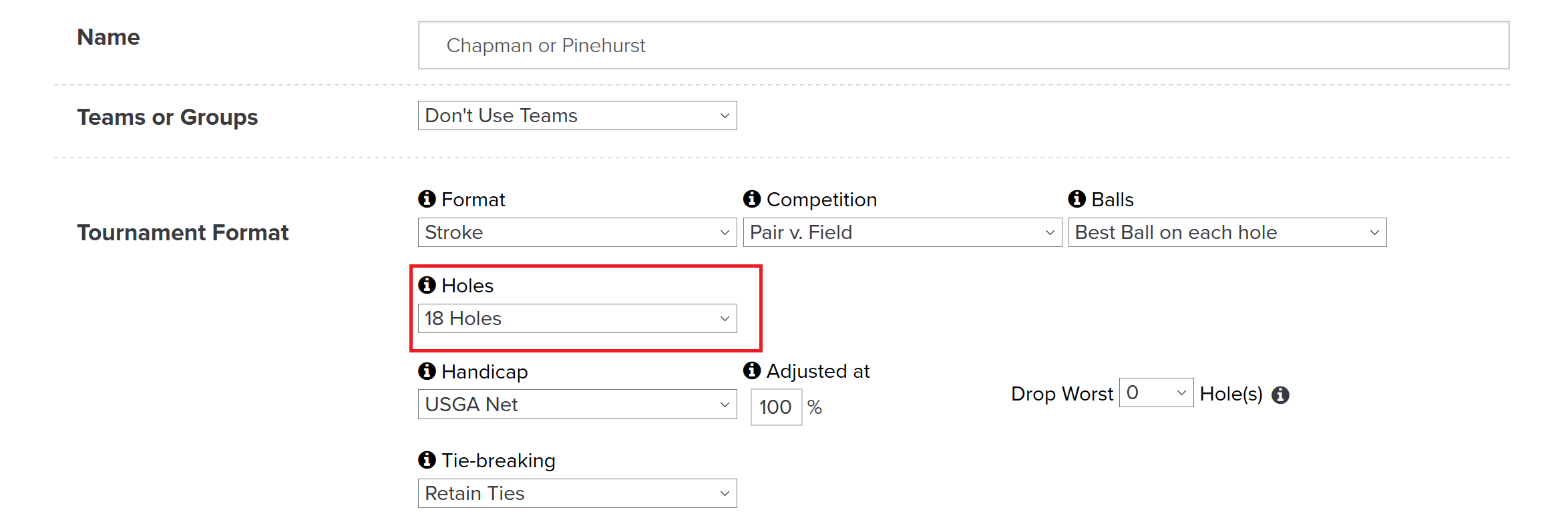Viewport: 1568px width, 528px height.
Task: Click the Adjusted at percentage field
Action: pos(776,407)
